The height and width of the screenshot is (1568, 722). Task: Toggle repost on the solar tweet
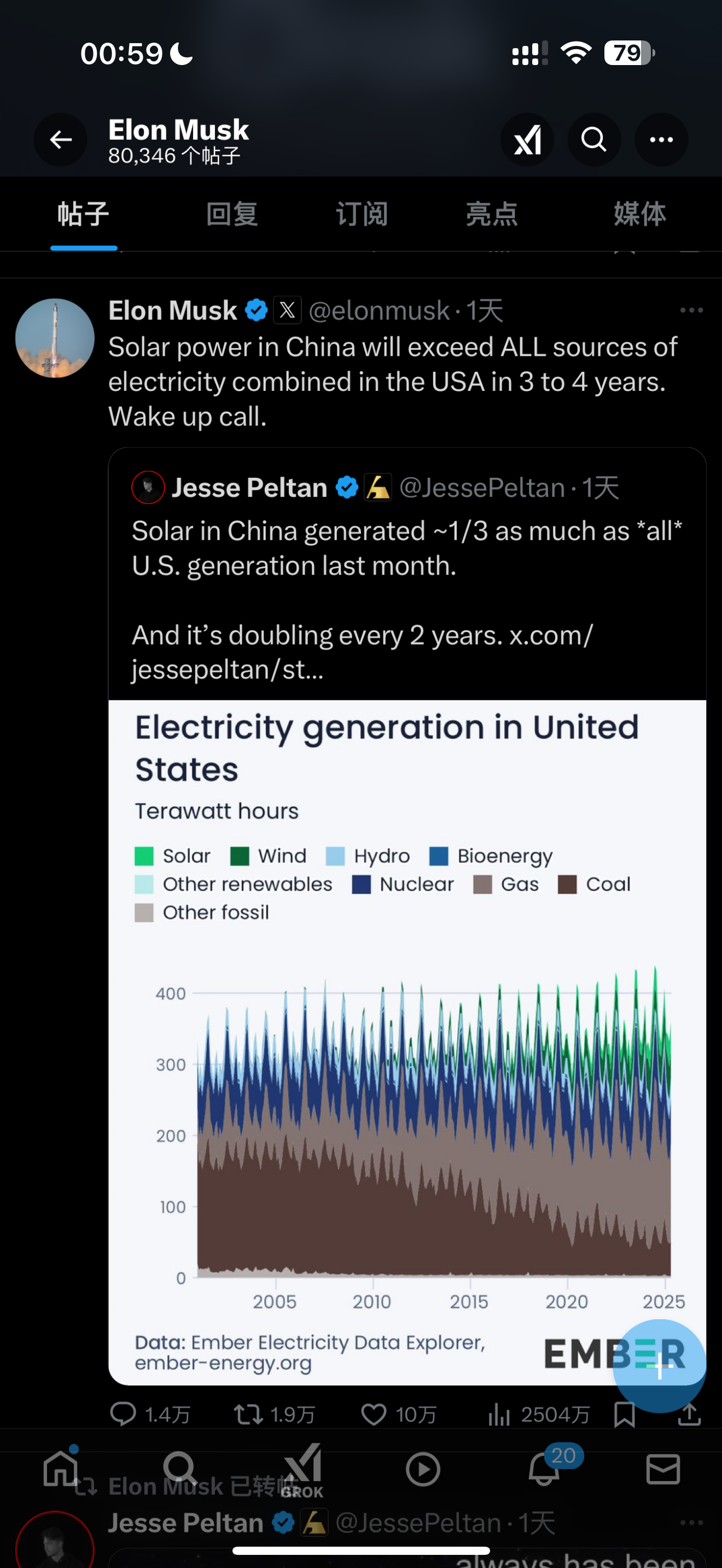248,1414
